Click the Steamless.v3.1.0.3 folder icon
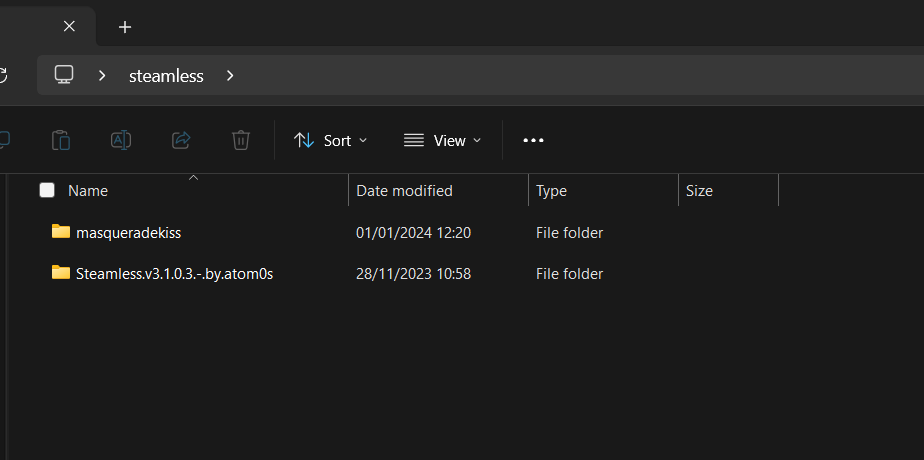Viewport: 924px width, 460px height. point(61,273)
